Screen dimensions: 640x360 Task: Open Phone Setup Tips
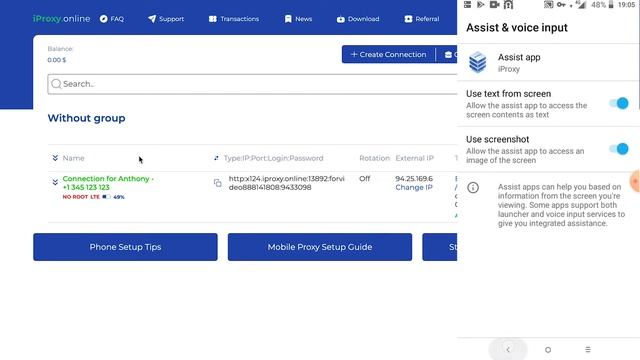point(125,247)
